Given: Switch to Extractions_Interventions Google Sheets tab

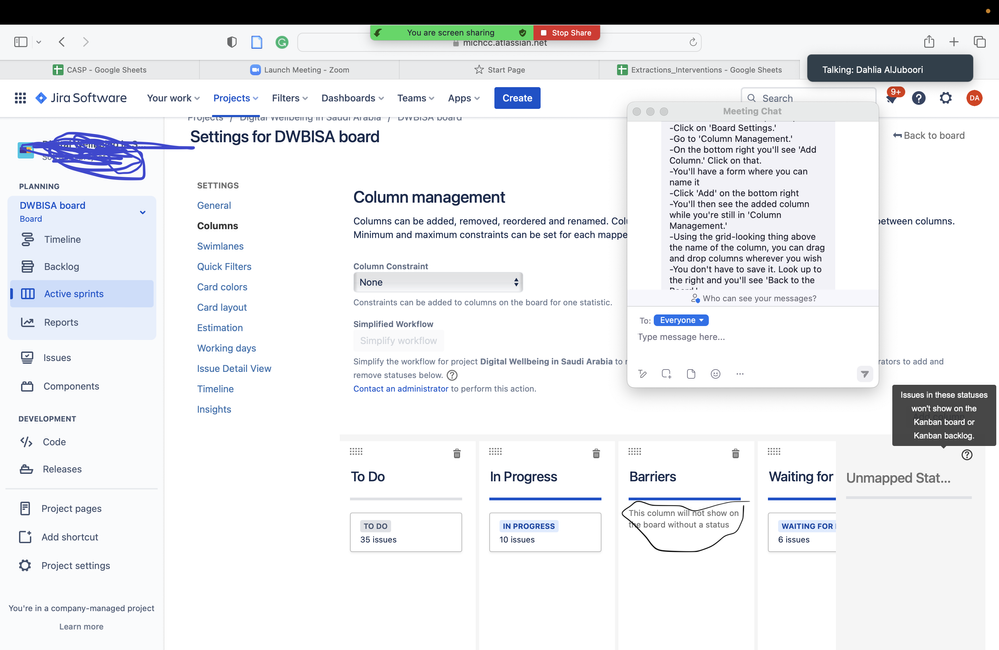Looking at the screenshot, I should pyautogui.click(x=699, y=70).
